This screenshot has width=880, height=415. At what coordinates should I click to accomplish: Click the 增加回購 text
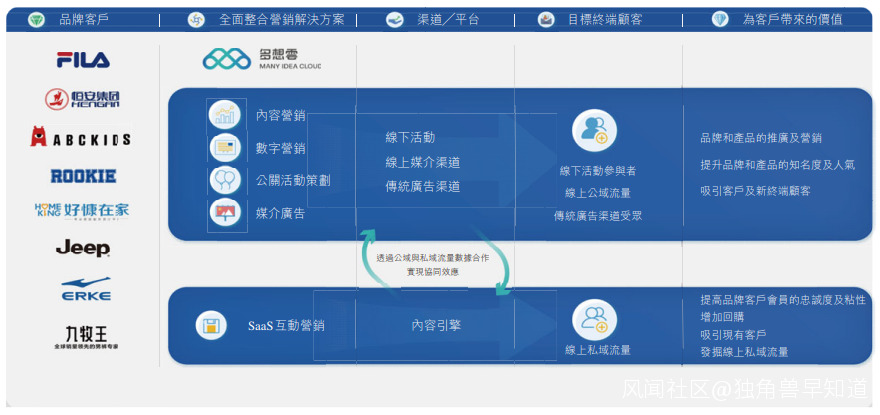click(722, 317)
